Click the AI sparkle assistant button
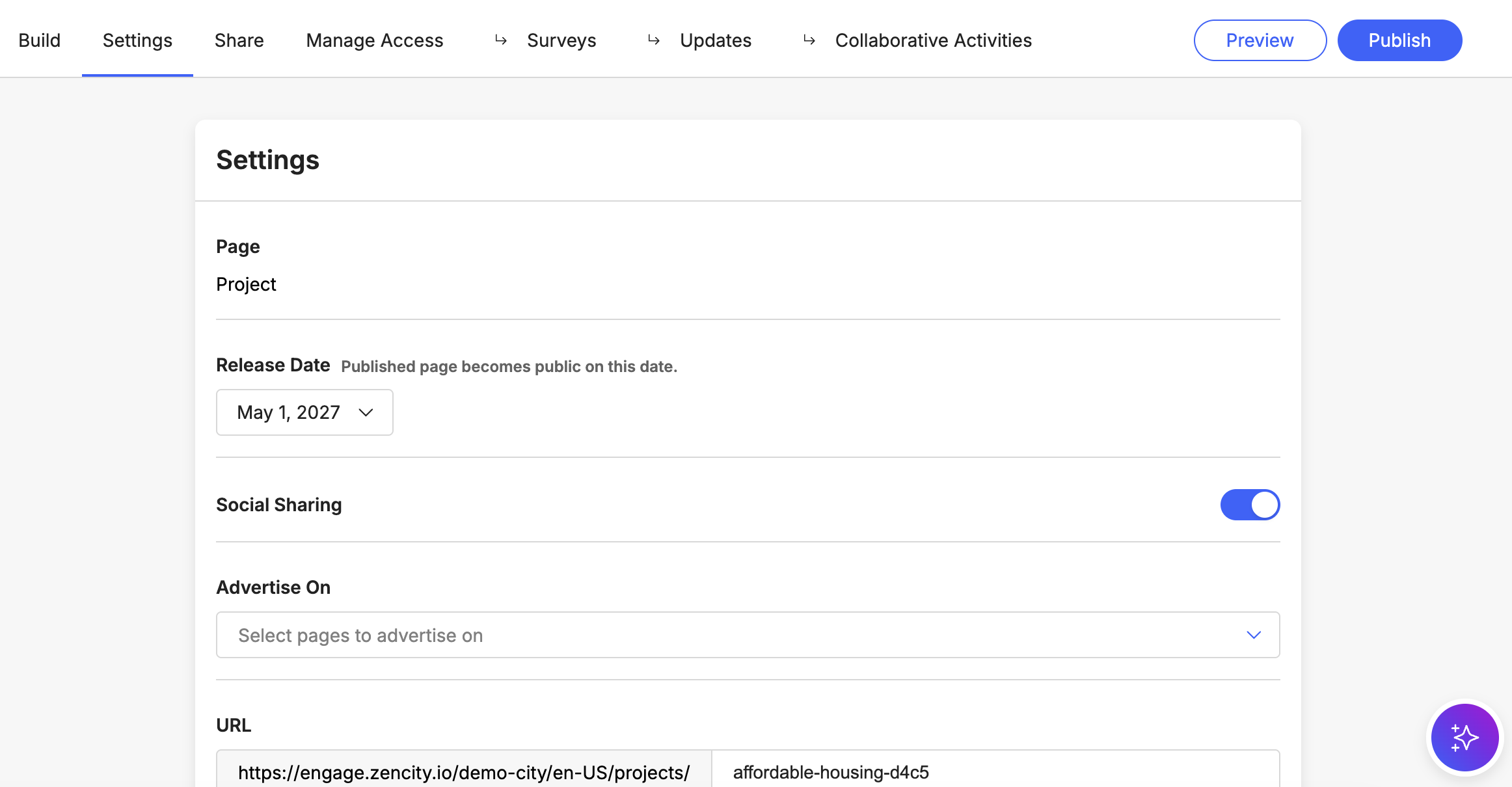Image resolution: width=1512 pixels, height=787 pixels. click(1465, 738)
